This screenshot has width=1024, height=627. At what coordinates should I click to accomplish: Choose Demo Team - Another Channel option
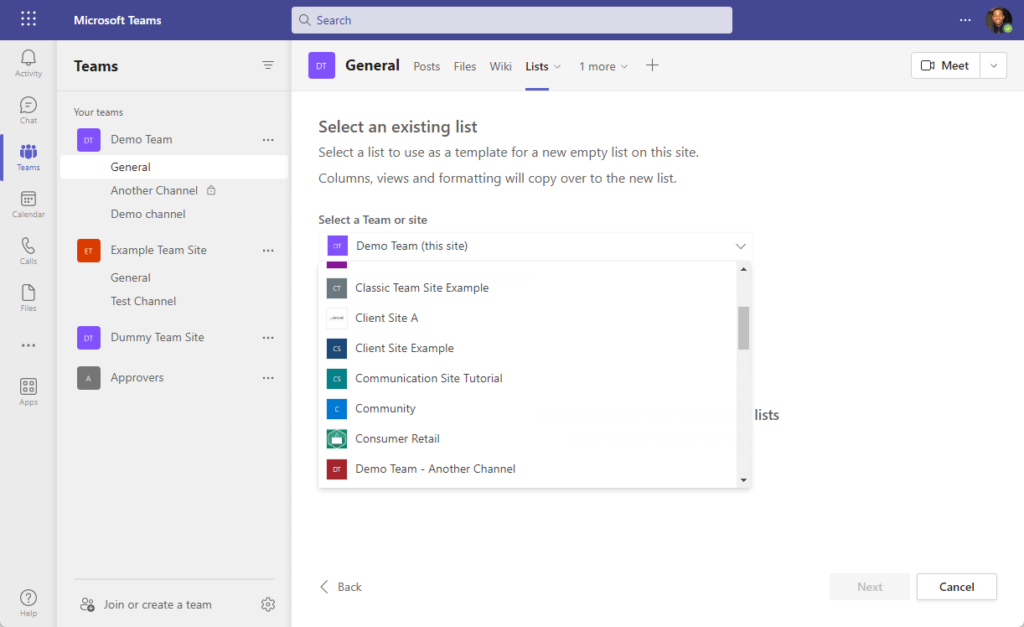[x=528, y=469]
